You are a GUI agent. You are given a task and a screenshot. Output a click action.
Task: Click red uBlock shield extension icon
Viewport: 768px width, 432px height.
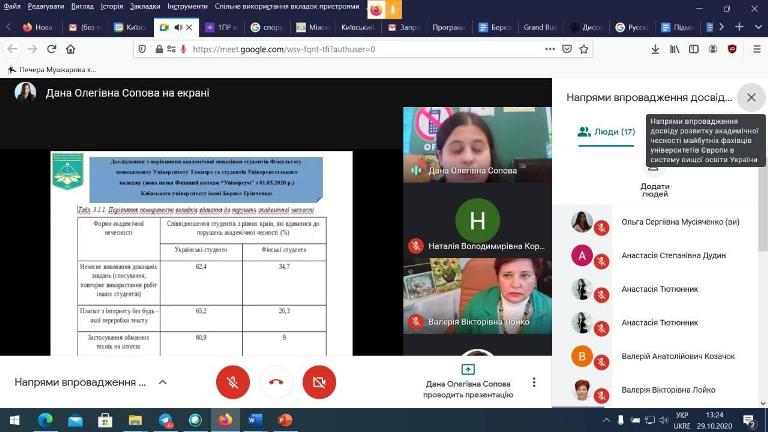coord(732,49)
